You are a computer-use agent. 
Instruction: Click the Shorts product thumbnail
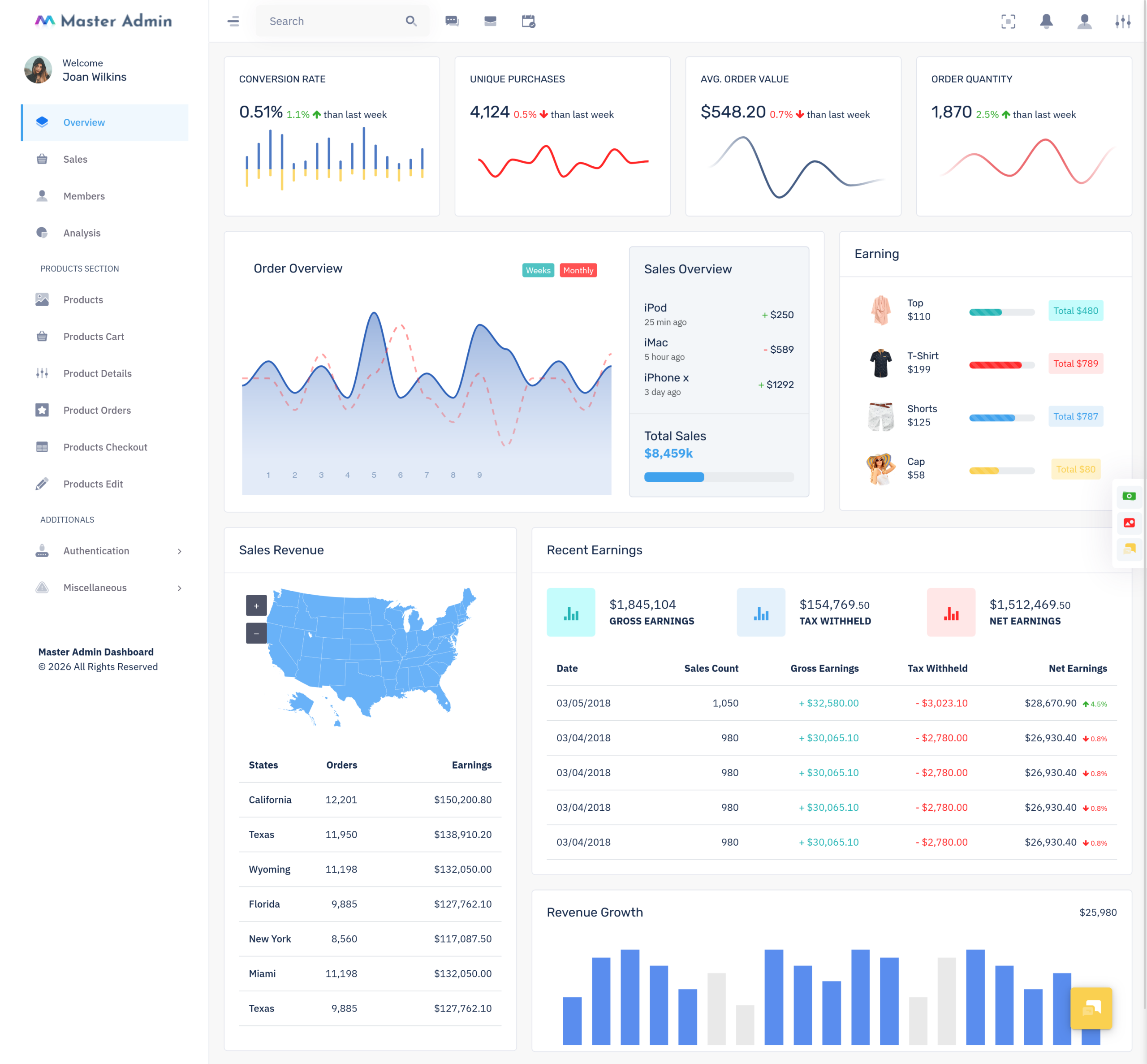click(880, 416)
